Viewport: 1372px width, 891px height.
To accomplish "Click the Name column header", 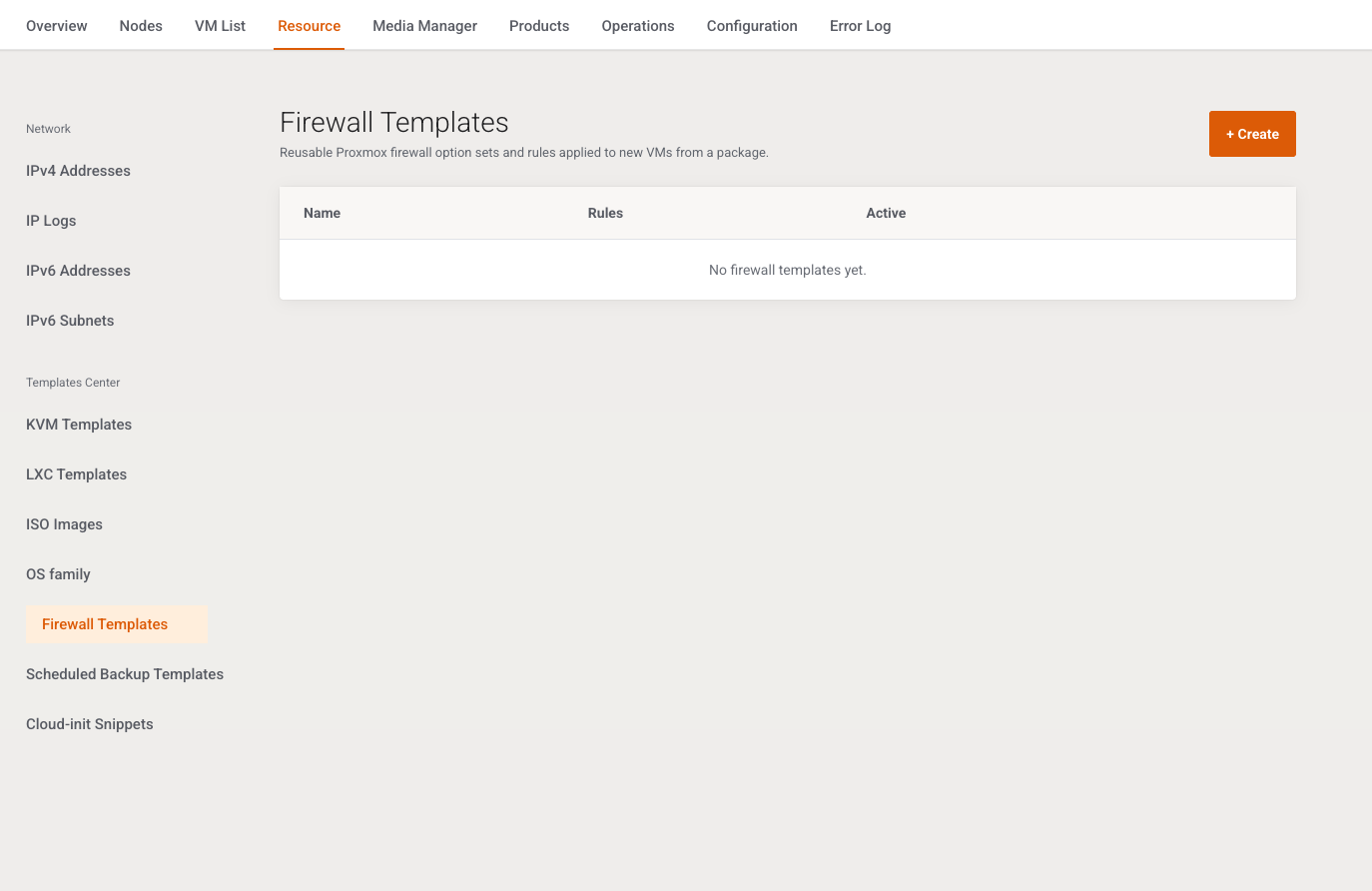I will (322, 213).
